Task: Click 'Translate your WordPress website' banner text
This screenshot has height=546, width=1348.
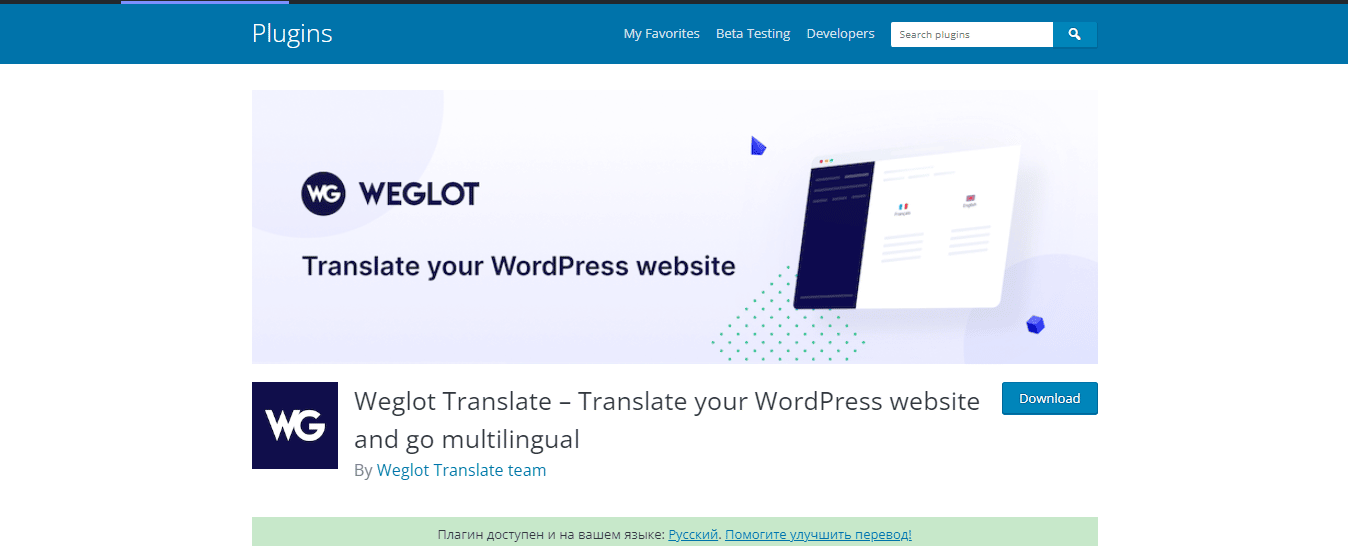Action: 519,267
